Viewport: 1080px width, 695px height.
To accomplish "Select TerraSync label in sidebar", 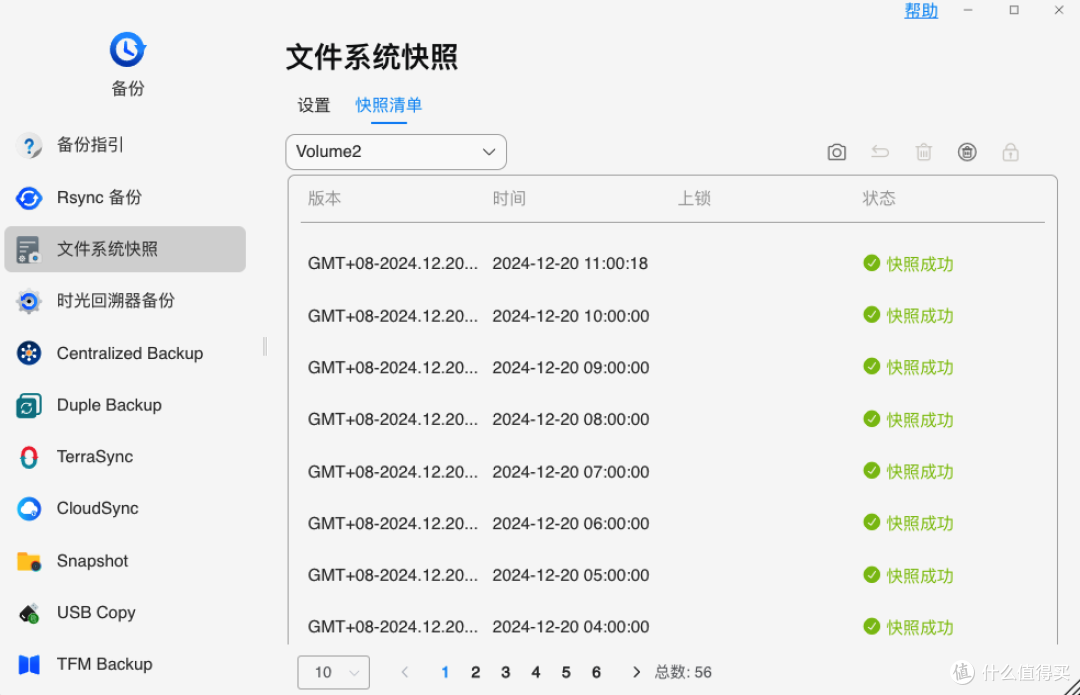I will 94,457.
